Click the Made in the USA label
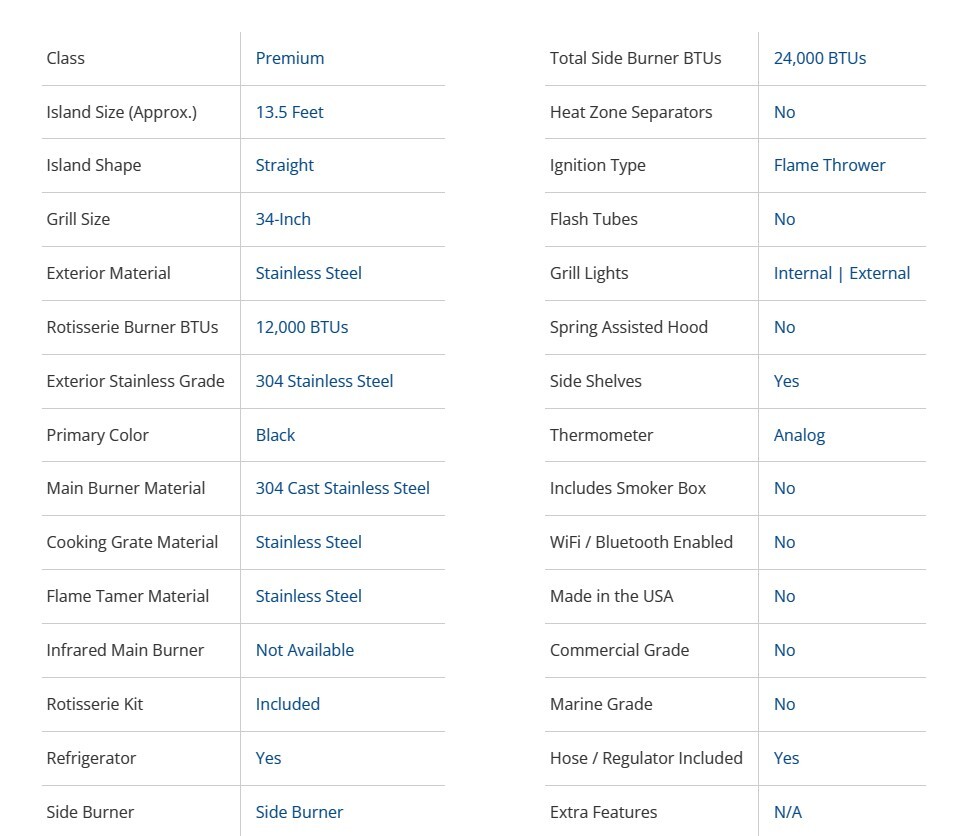The height and width of the screenshot is (836, 977). tap(611, 596)
